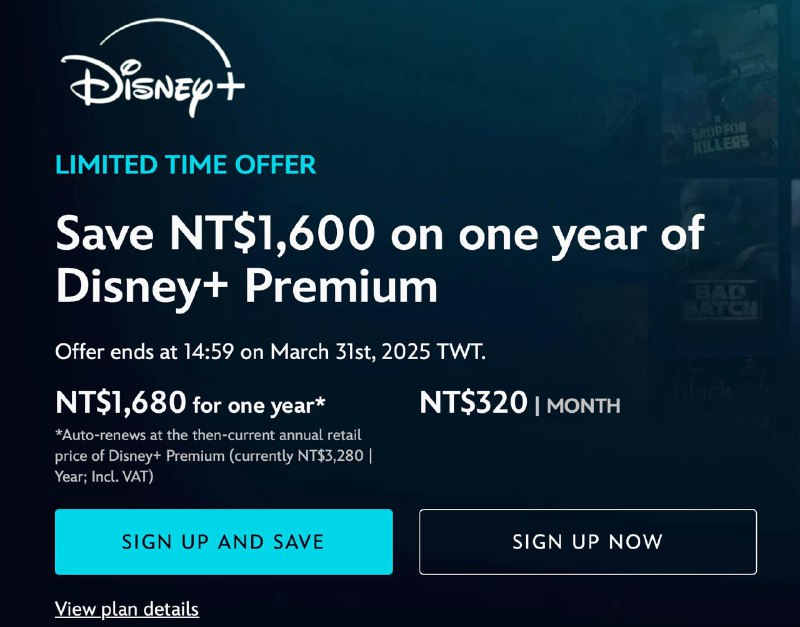Click the 'LIMITED TIME OFFER' label
Image resolution: width=800 pixels, height=627 pixels.
tap(184, 166)
